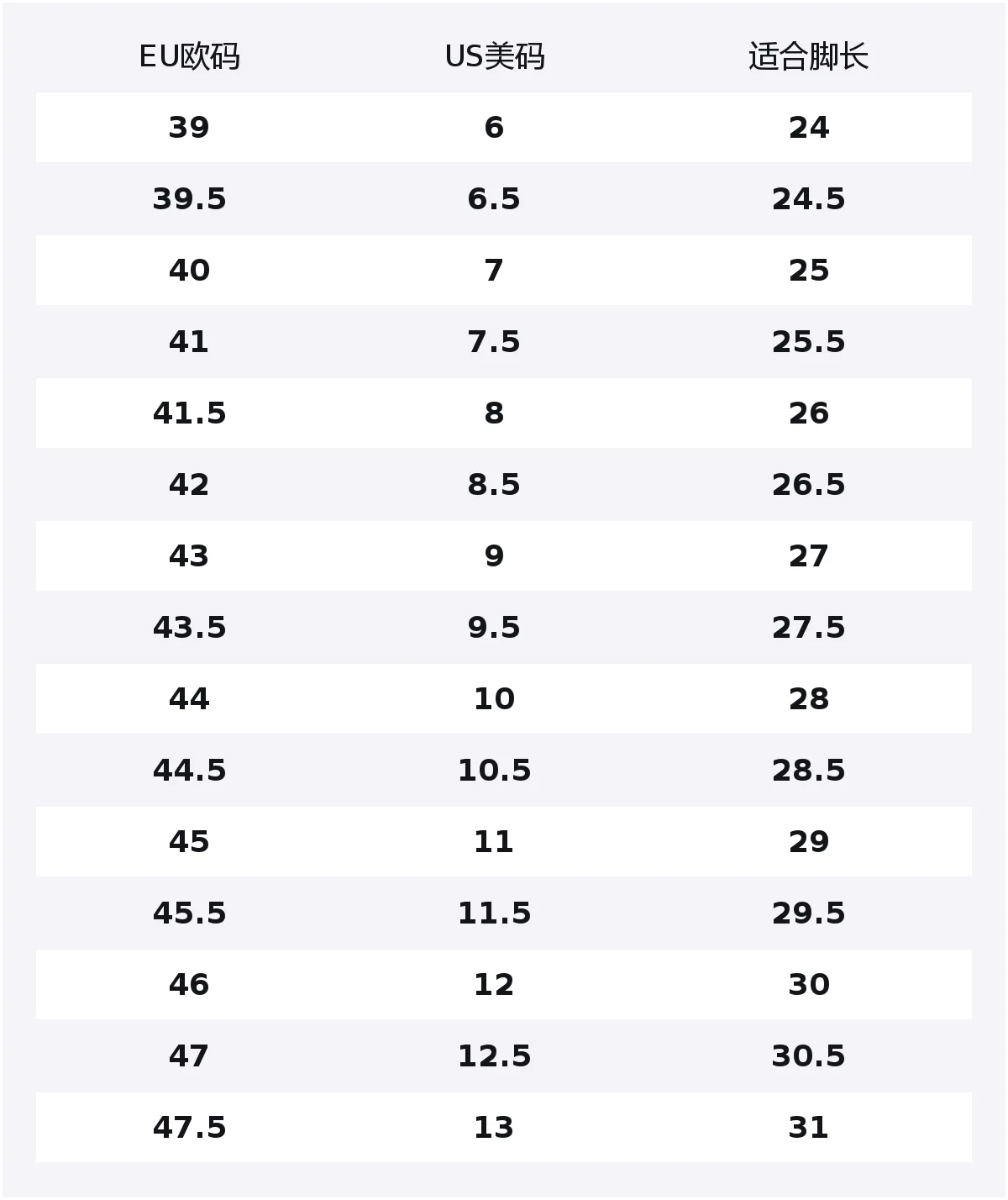
Task: Click the EU欧码 column header
Action: 189,56
